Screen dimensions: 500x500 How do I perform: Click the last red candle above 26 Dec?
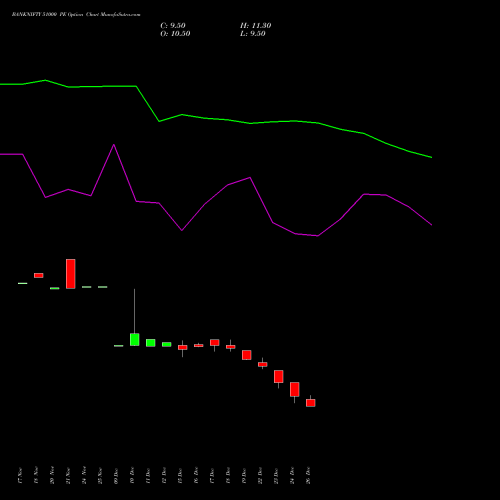pyautogui.click(x=311, y=403)
